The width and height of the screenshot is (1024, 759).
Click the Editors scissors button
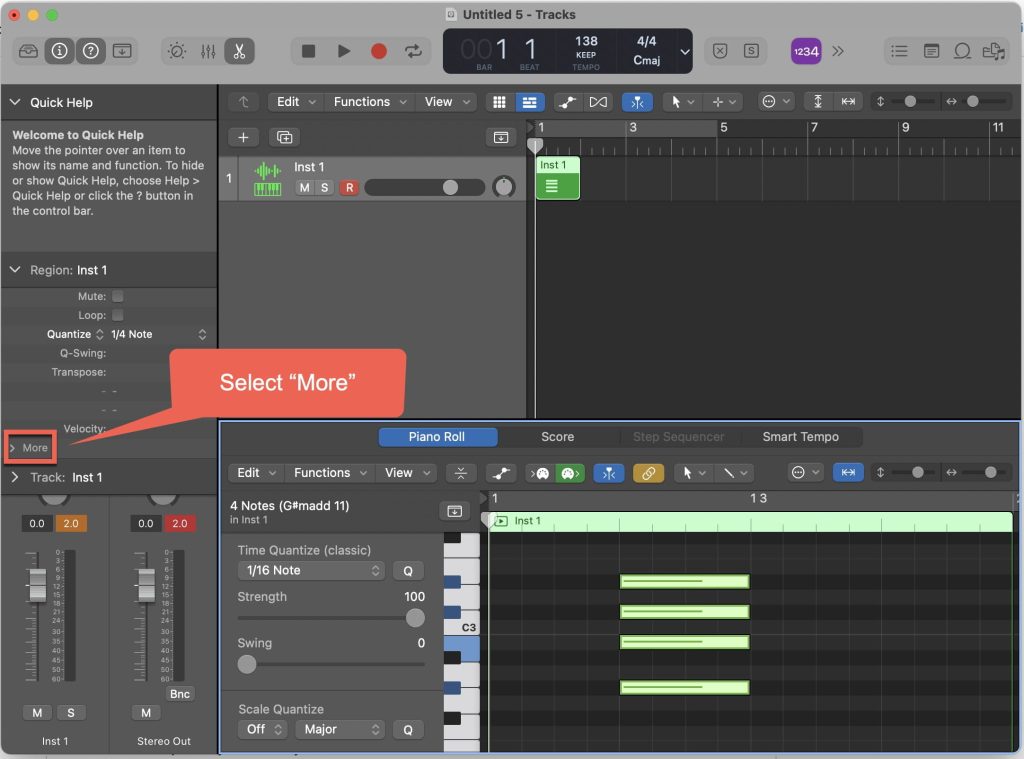coord(240,51)
